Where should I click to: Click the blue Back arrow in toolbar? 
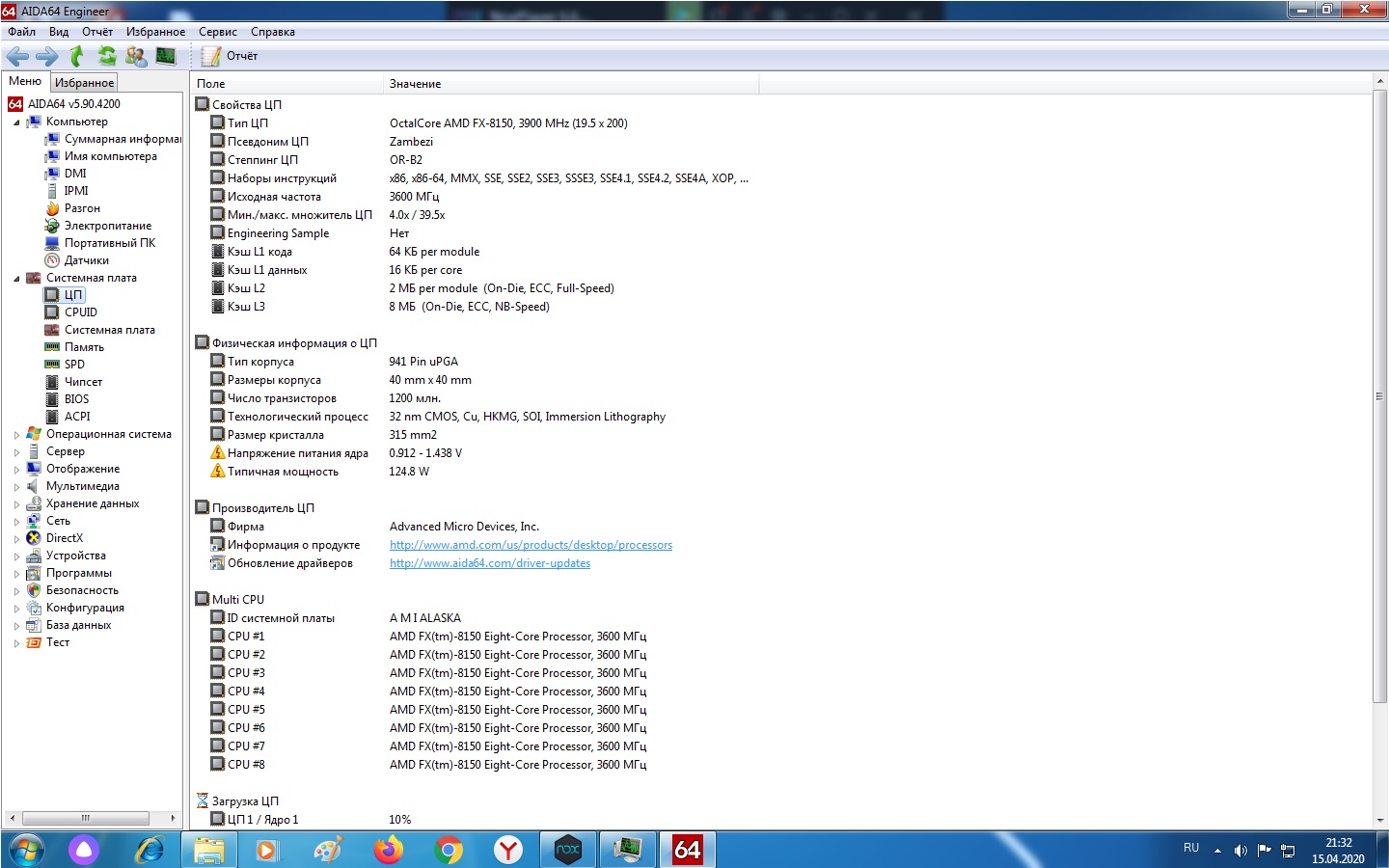[x=17, y=57]
